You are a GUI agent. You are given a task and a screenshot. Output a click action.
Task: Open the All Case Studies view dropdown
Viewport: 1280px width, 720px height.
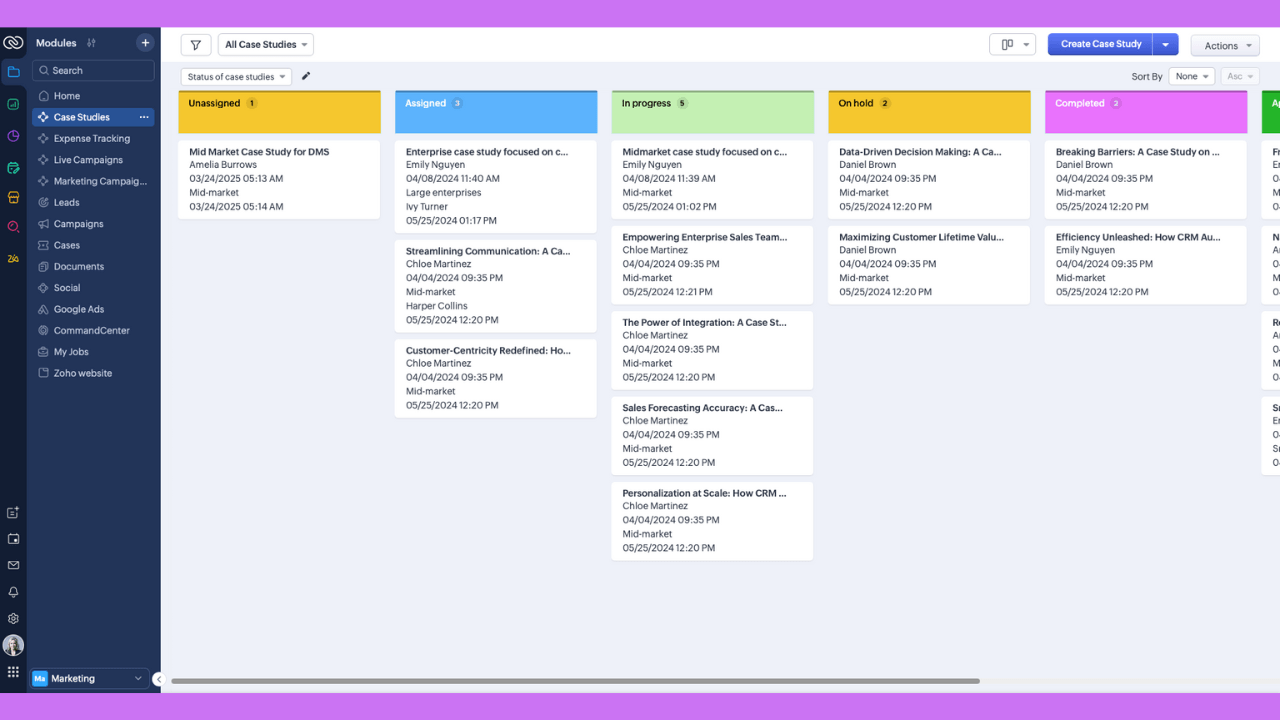266,44
